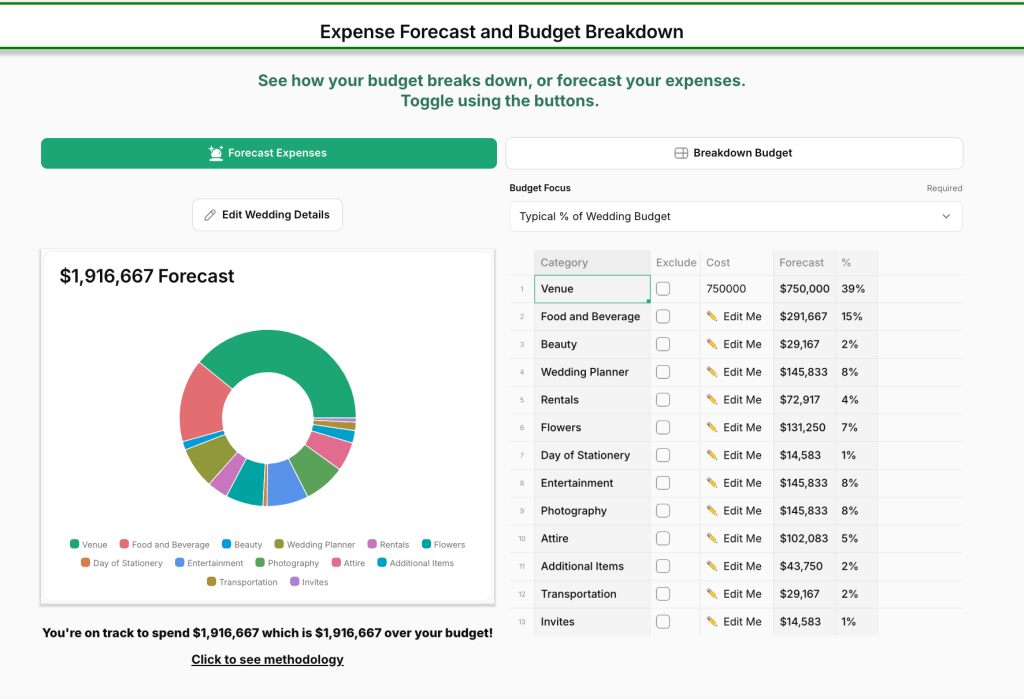Expand dropdown using the chevron arrow

946,216
